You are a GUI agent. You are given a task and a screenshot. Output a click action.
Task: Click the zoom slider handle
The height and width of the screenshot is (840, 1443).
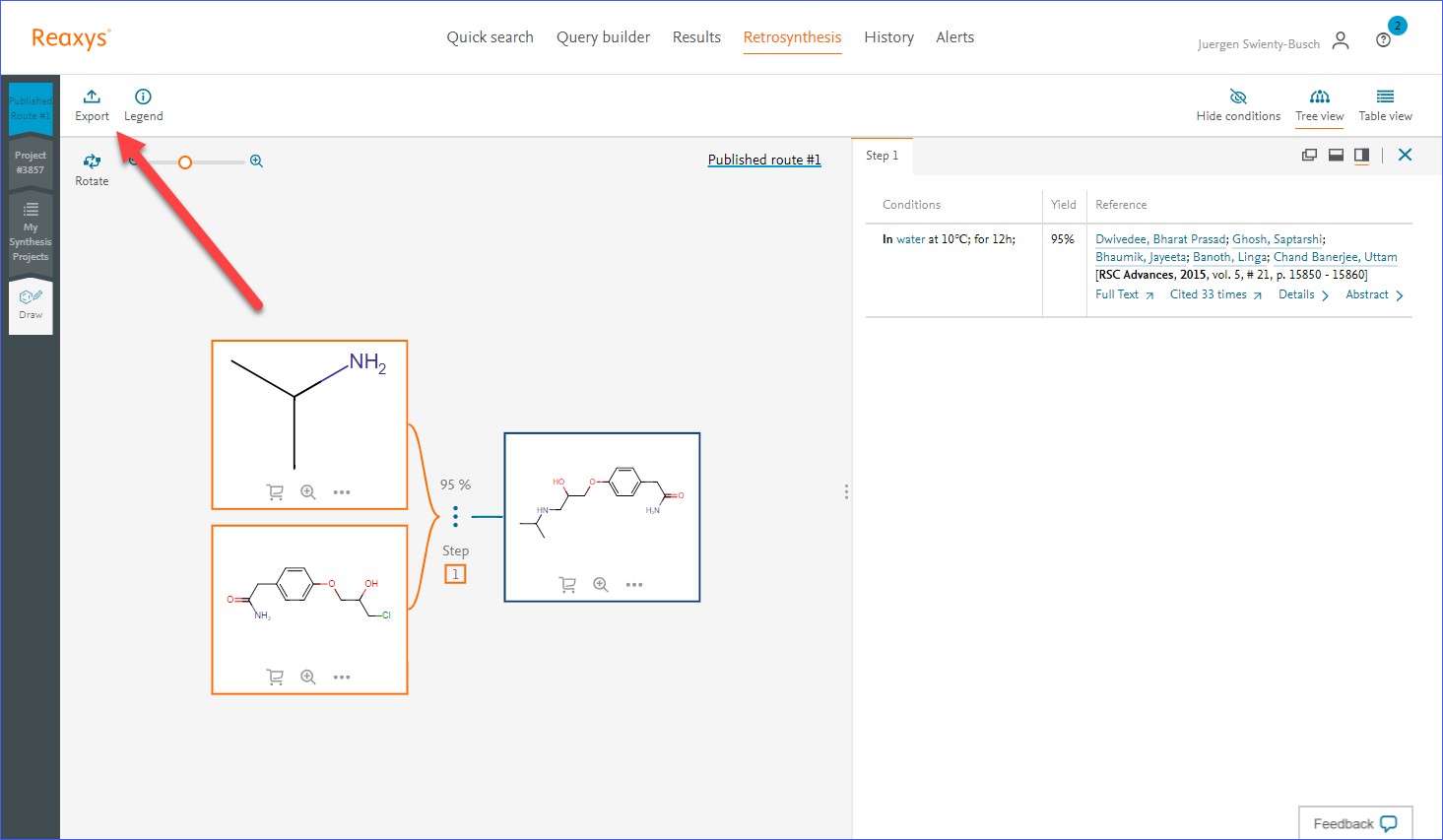click(185, 162)
